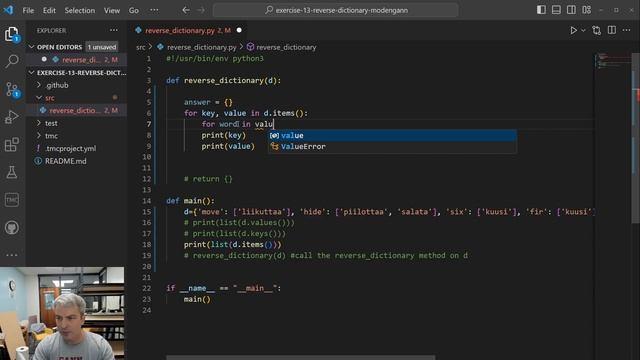Open the GitHub view icon
Viewport: 640px width, 360px height.
click(x=12, y=227)
